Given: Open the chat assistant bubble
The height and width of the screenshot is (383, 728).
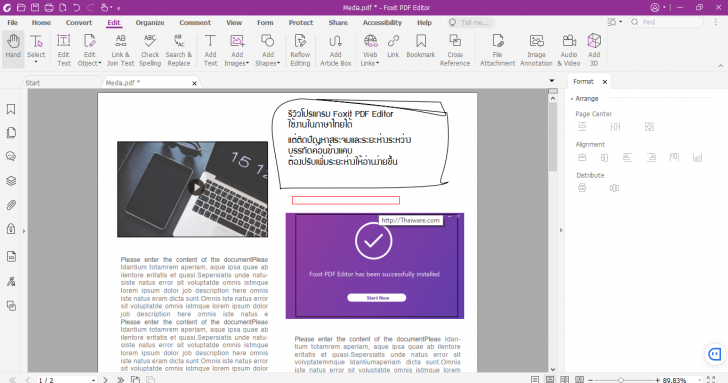Looking at the screenshot, I should (x=715, y=354).
